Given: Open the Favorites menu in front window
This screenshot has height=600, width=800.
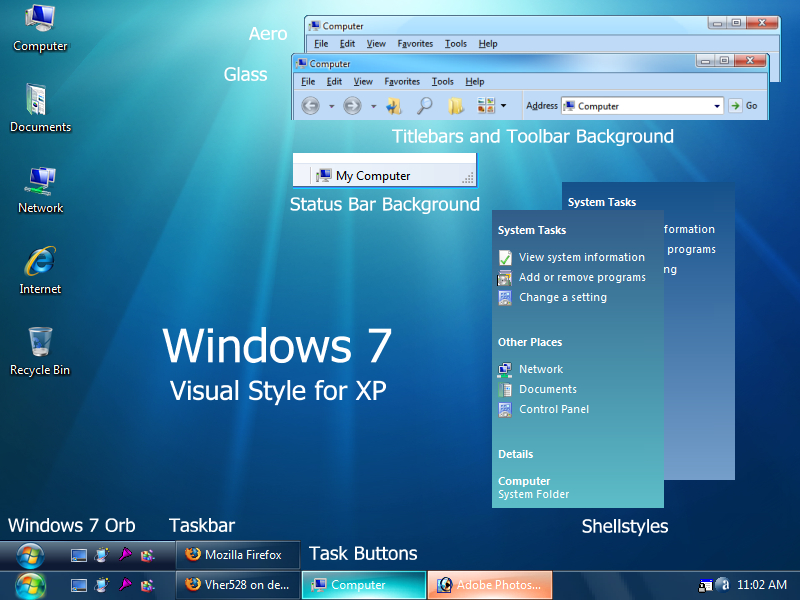Looking at the screenshot, I should coord(402,82).
